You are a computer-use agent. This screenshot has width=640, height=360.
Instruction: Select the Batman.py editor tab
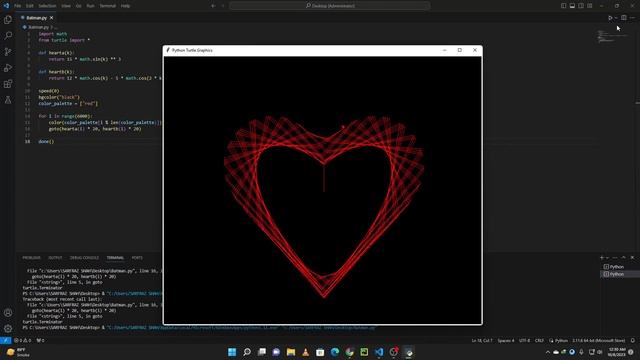36,18
